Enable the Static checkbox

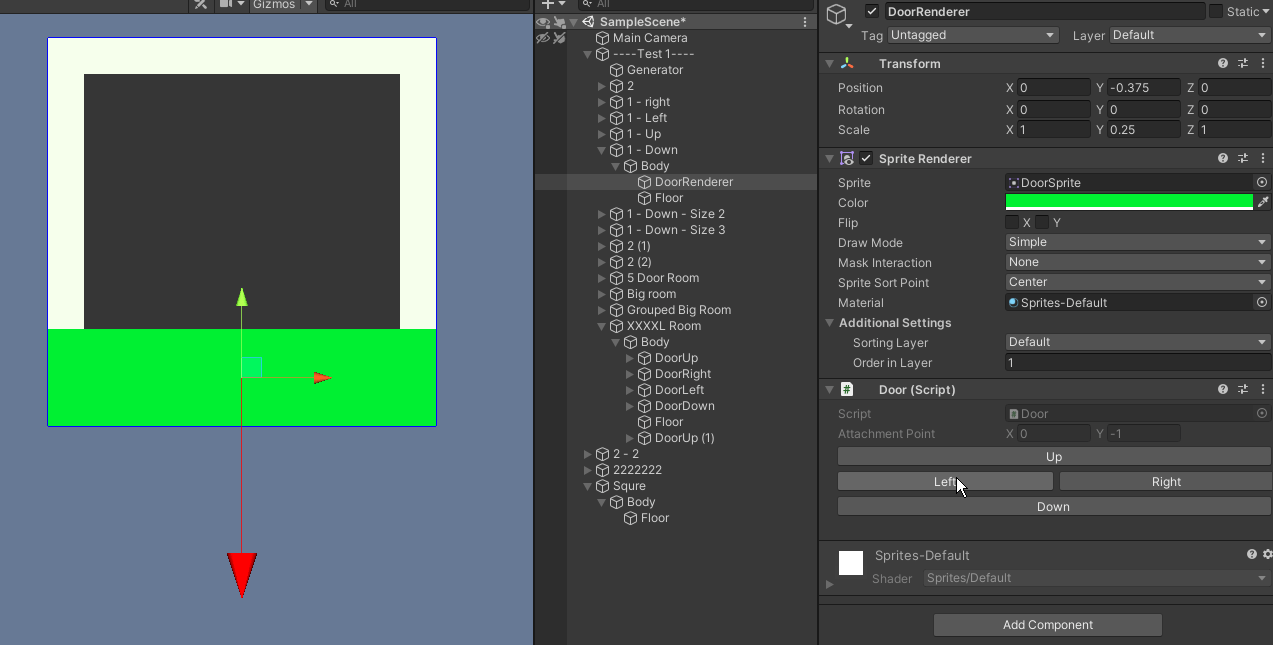pos(1216,12)
